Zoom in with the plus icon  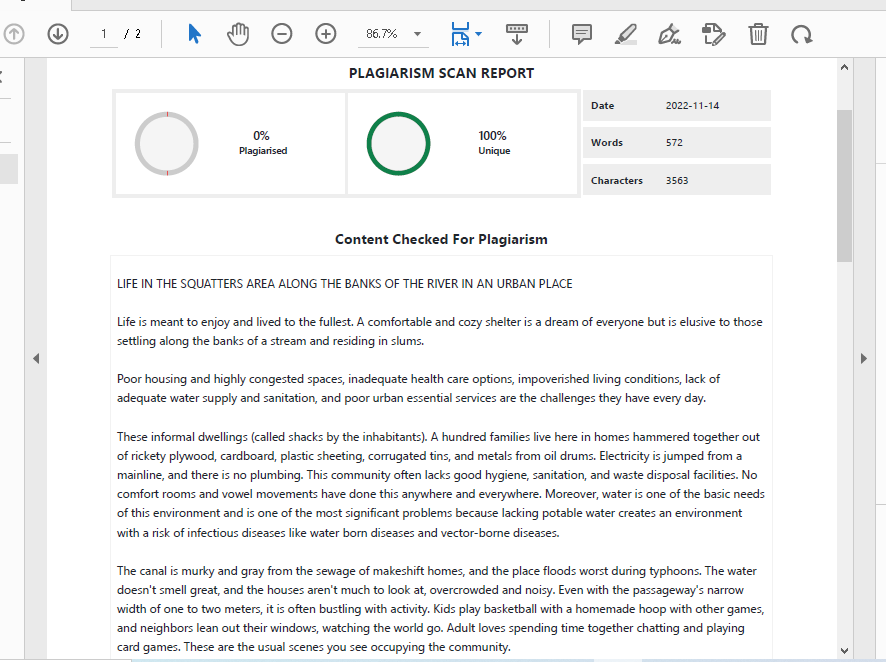click(325, 34)
